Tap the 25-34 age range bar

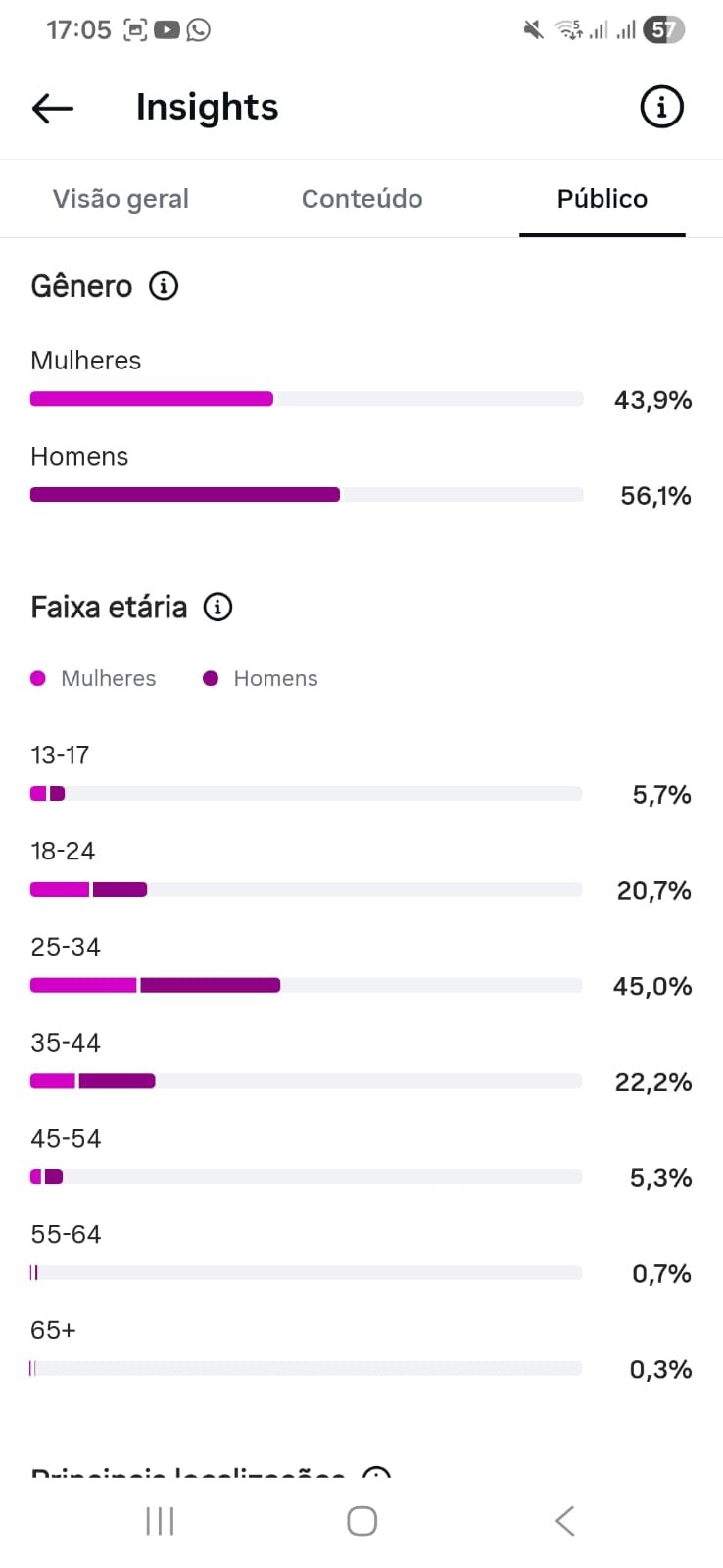tap(306, 985)
